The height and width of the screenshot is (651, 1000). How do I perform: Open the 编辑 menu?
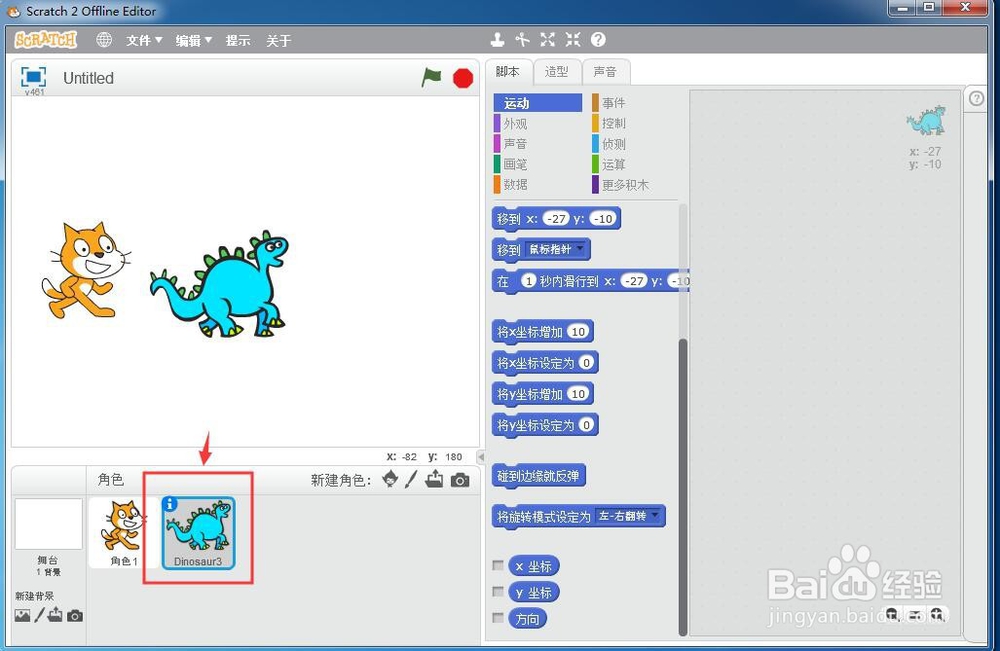click(193, 41)
